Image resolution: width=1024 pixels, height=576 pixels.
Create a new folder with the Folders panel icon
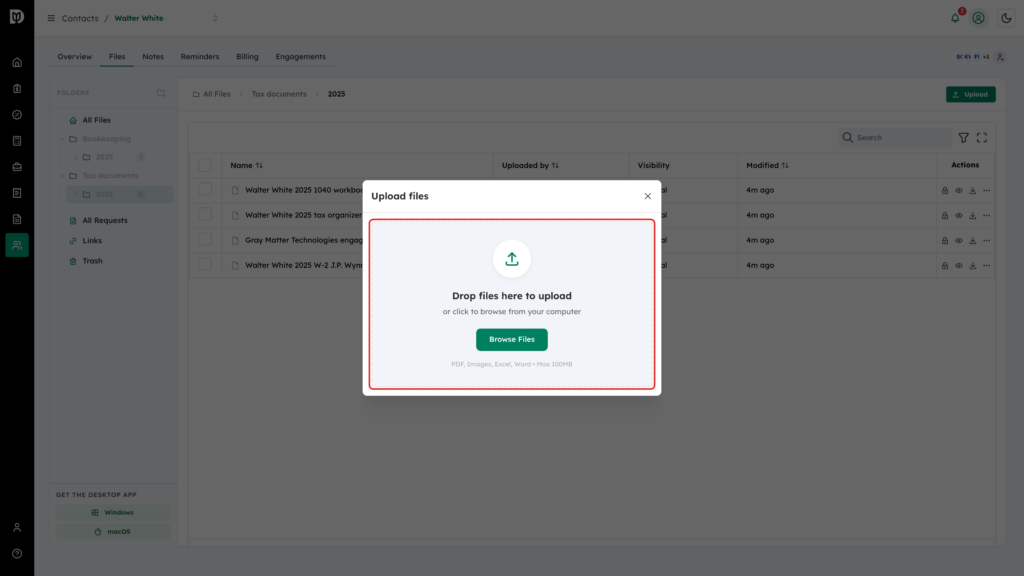(161, 93)
